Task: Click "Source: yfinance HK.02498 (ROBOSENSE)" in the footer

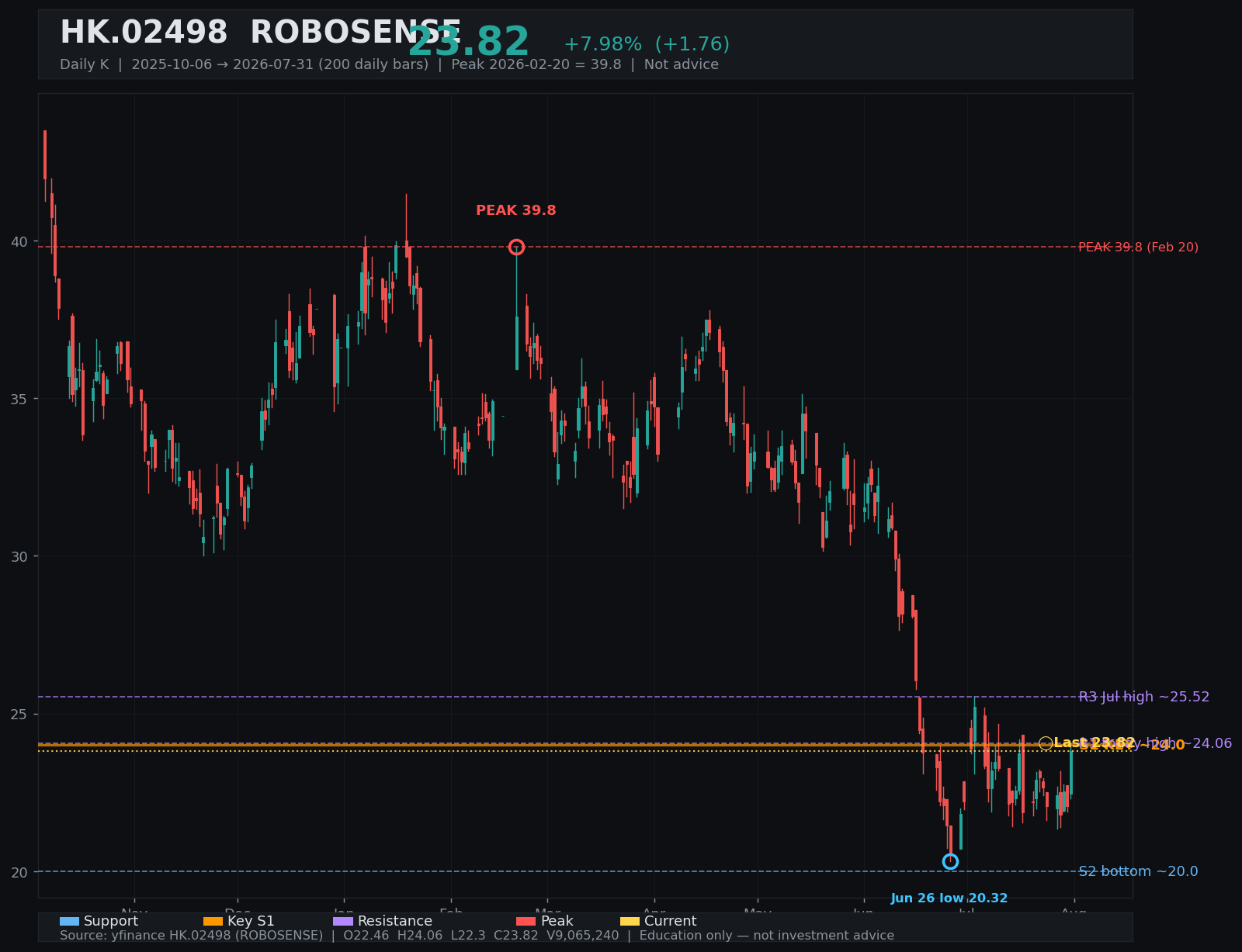Action: [191, 936]
